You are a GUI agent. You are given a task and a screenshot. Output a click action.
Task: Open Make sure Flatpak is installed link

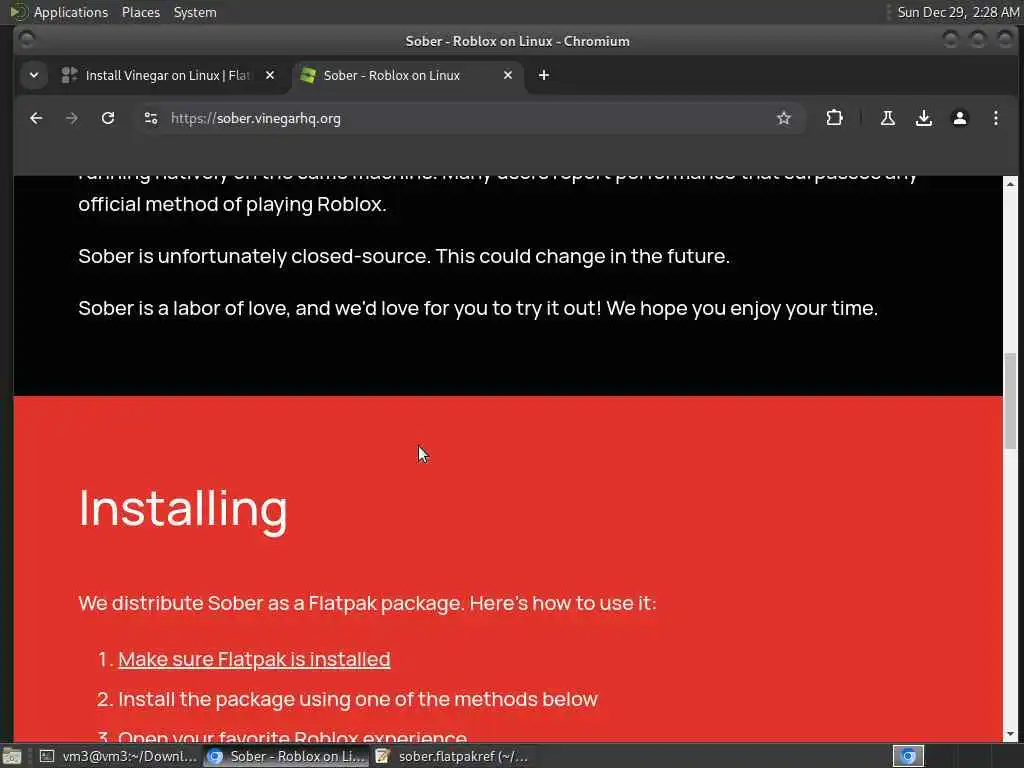point(254,659)
